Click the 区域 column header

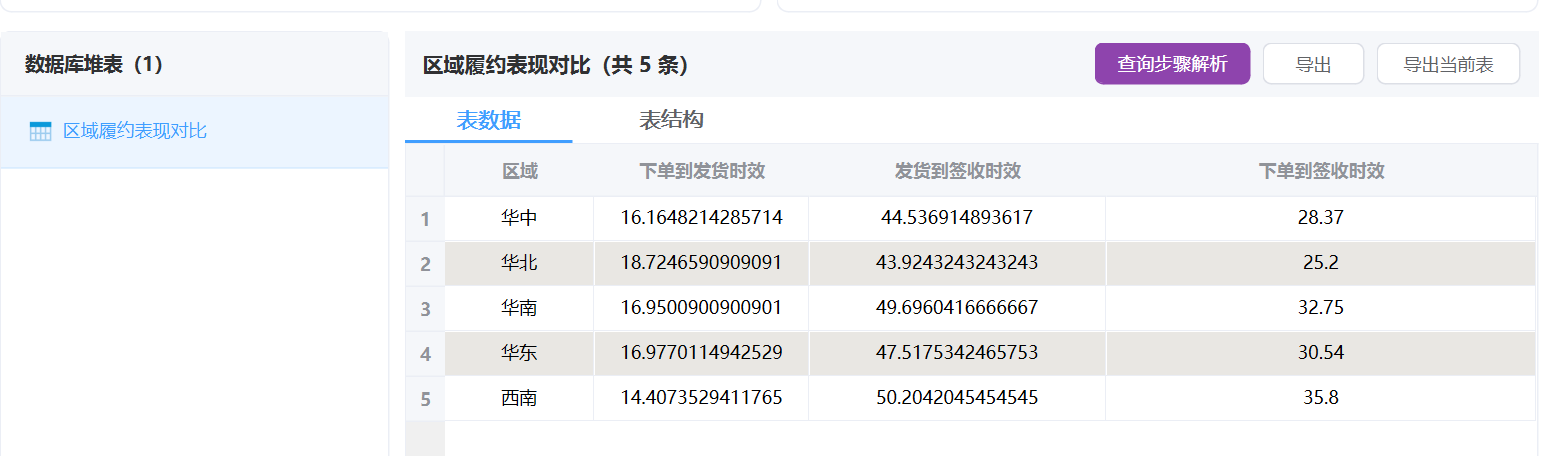[x=519, y=171]
